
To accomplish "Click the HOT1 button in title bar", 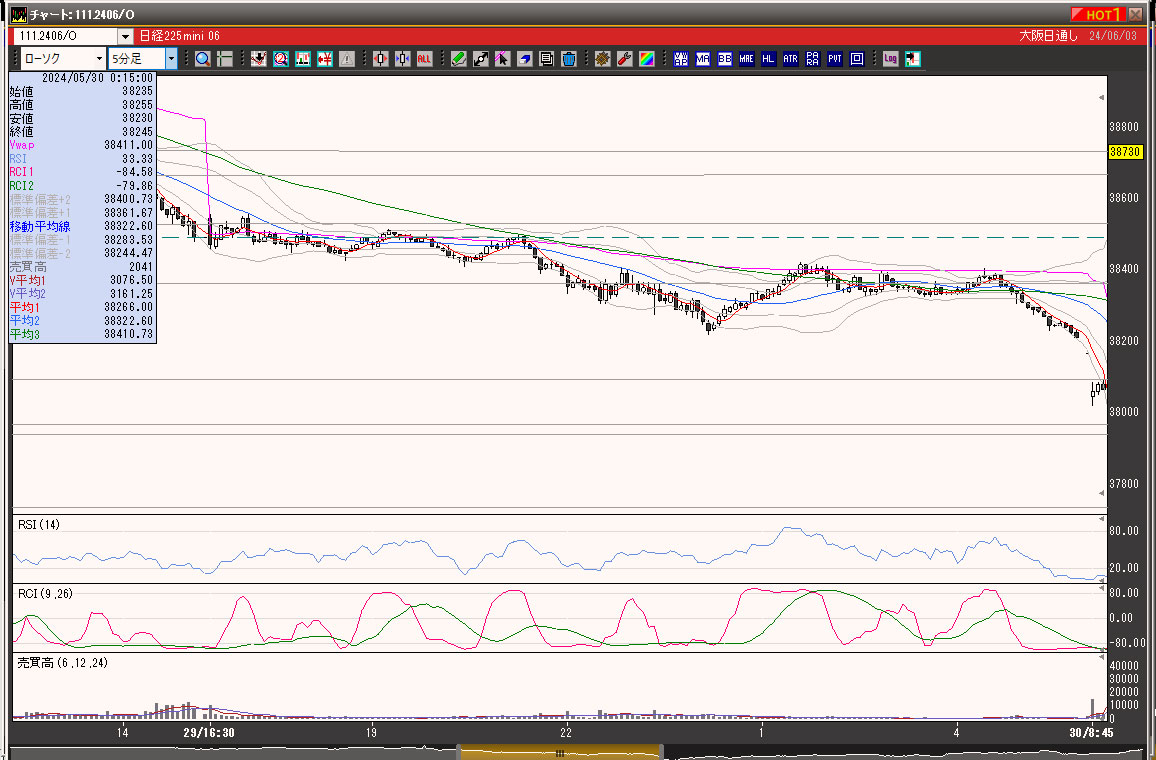I will [1097, 15].
